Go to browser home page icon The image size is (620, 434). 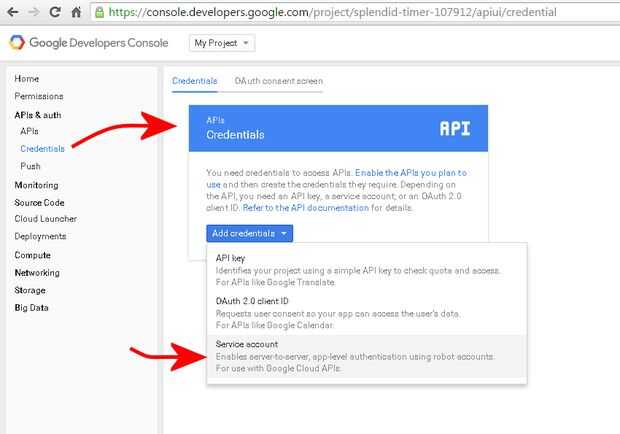pyautogui.click(x=76, y=12)
